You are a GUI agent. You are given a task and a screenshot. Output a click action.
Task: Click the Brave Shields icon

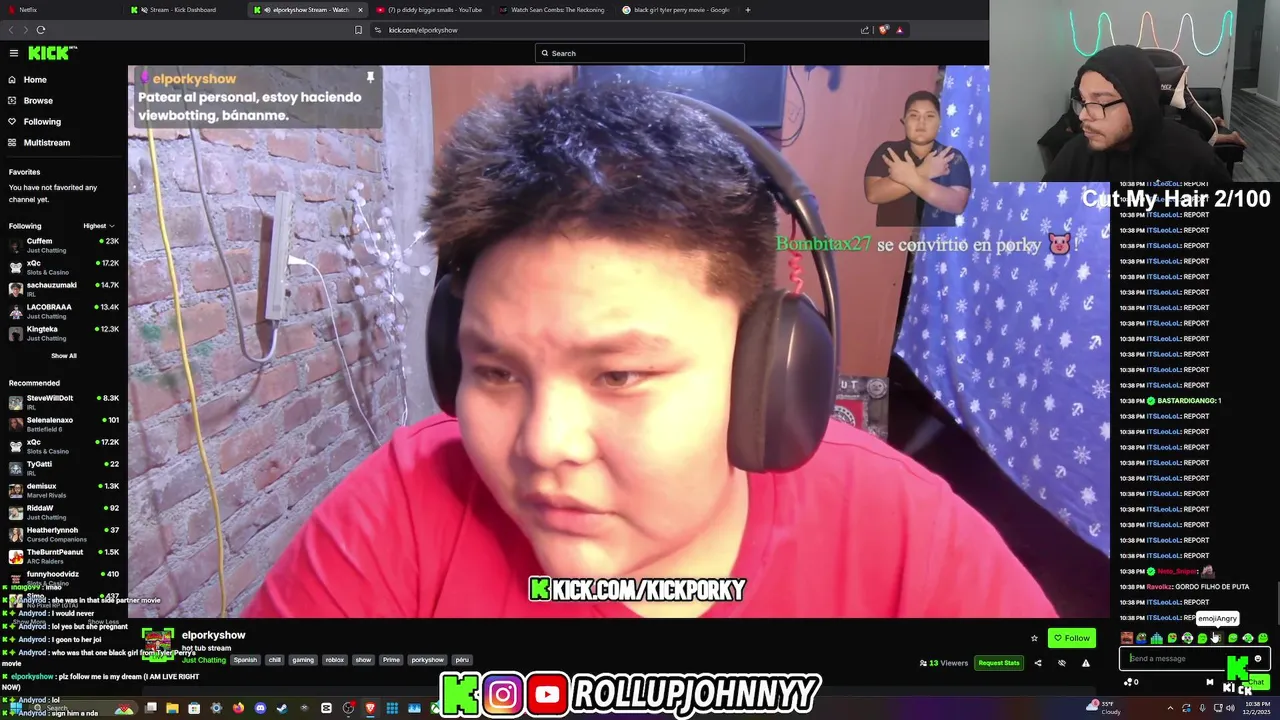883,30
